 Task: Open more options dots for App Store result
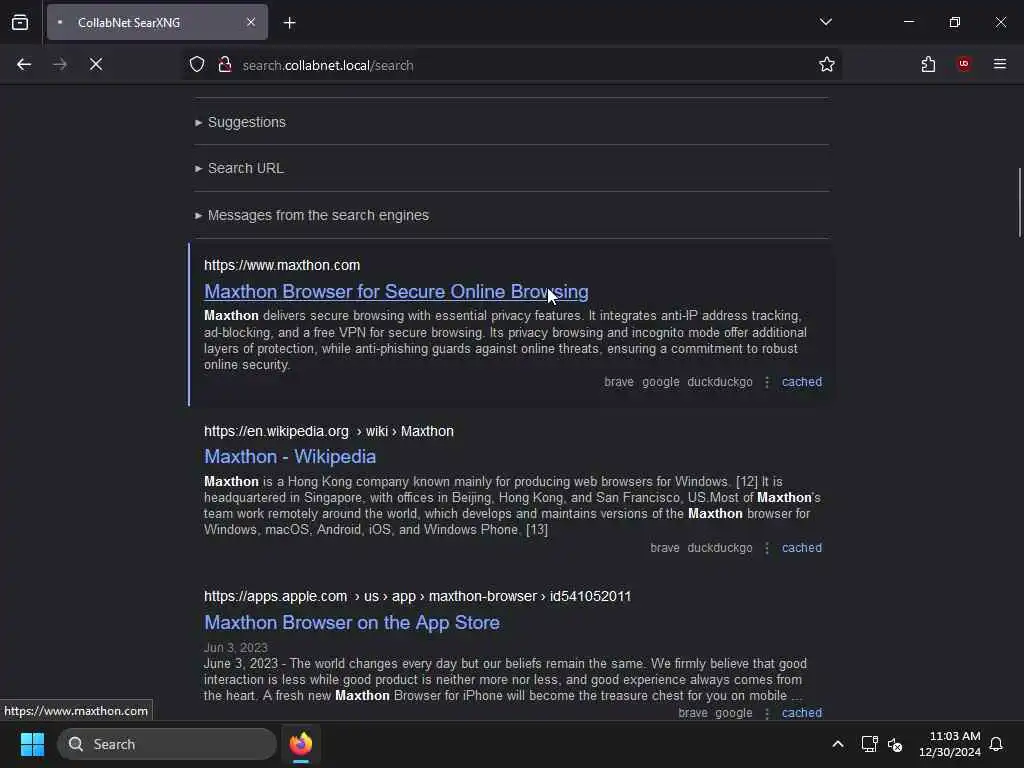(x=767, y=713)
